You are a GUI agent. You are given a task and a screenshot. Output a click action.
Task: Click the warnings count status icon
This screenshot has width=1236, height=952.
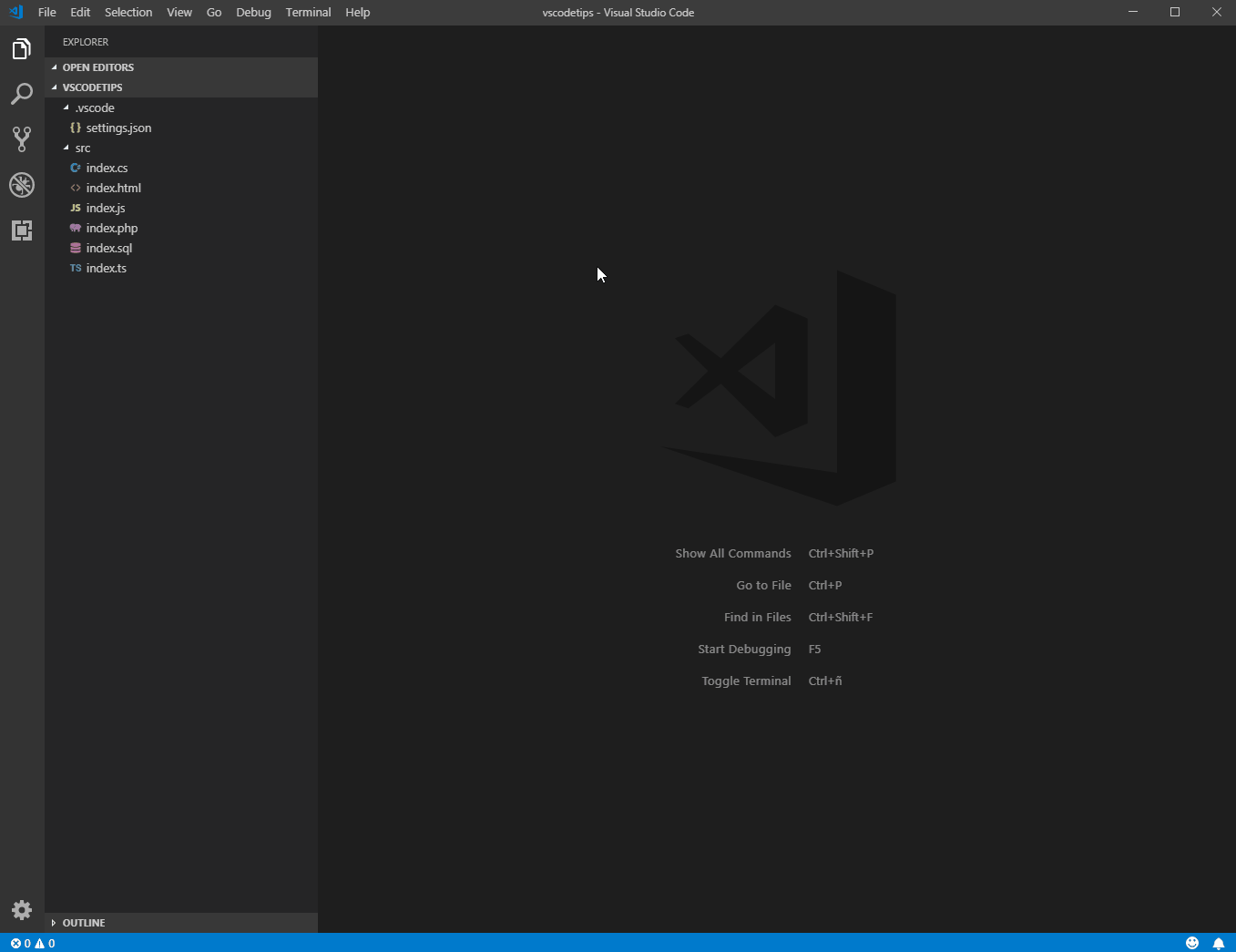pyautogui.click(x=46, y=943)
